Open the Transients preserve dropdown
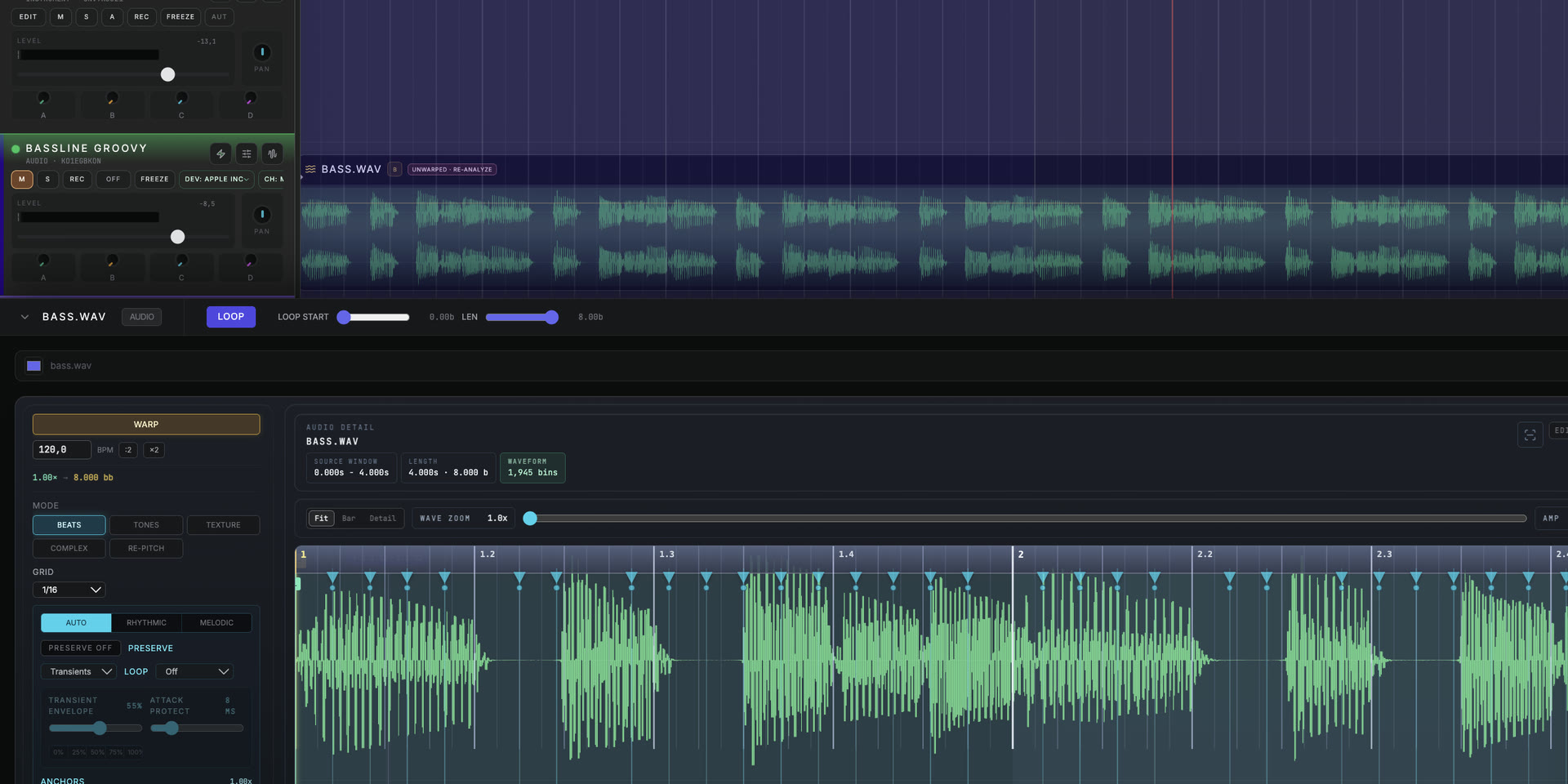Image resolution: width=1568 pixels, height=784 pixels. click(79, 671)
